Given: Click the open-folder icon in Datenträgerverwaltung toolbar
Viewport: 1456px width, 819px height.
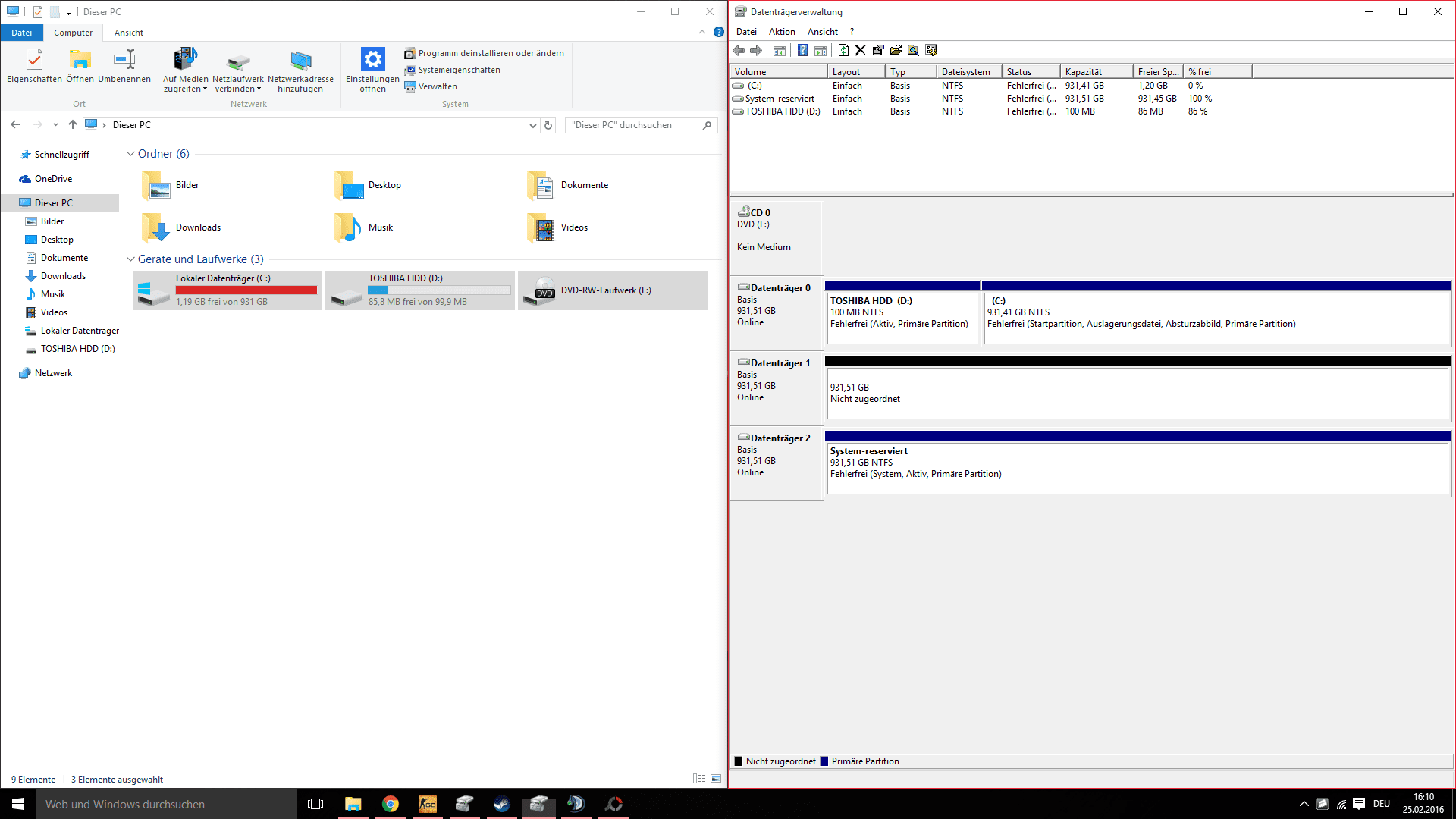Looking at the screenshot, I should [x=896, y=50].
